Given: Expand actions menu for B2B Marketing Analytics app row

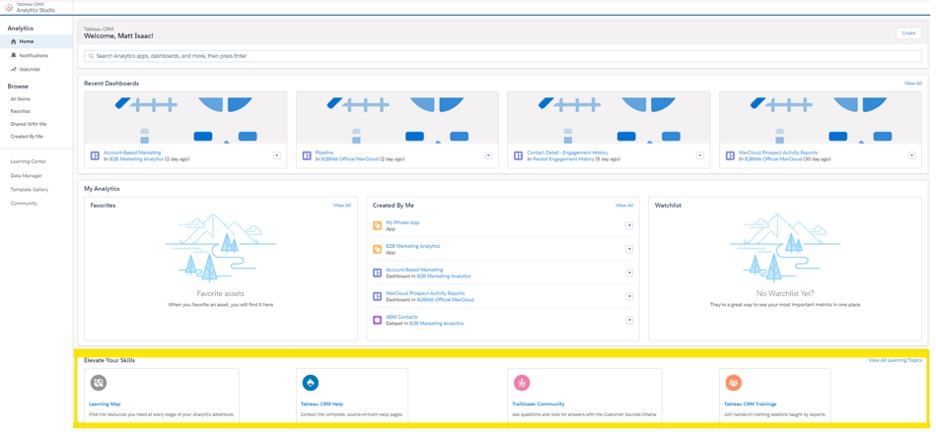Looking at the screenshot, I should 629,249.
